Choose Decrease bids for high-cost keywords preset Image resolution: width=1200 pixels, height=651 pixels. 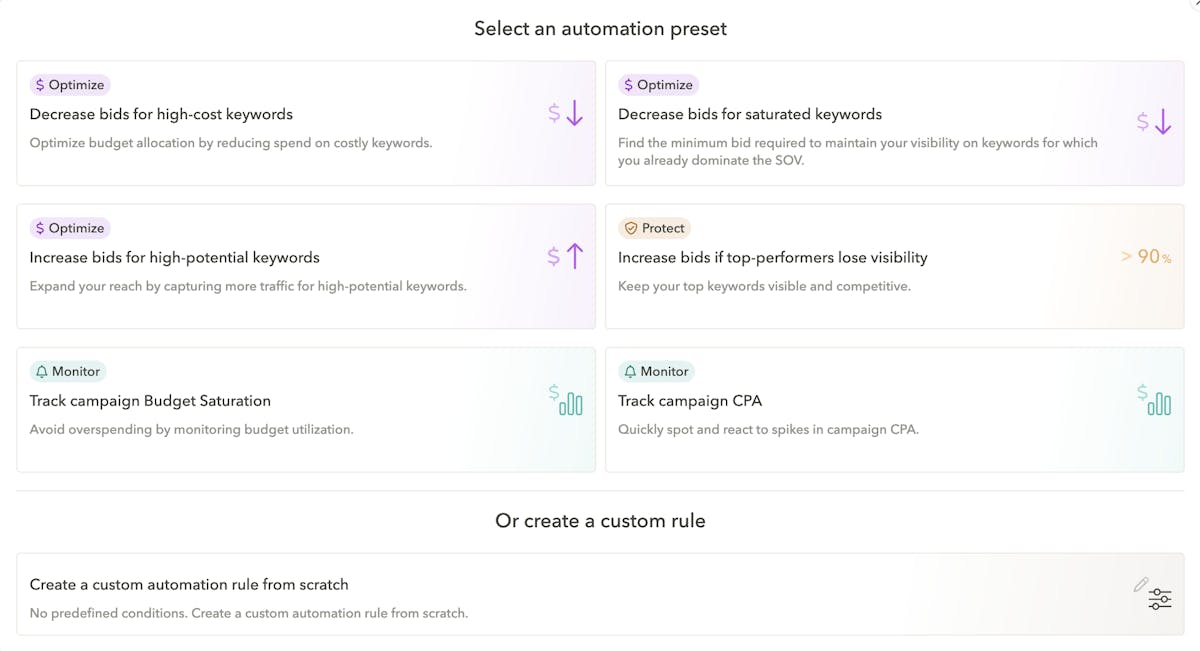(x=161, y=114)
